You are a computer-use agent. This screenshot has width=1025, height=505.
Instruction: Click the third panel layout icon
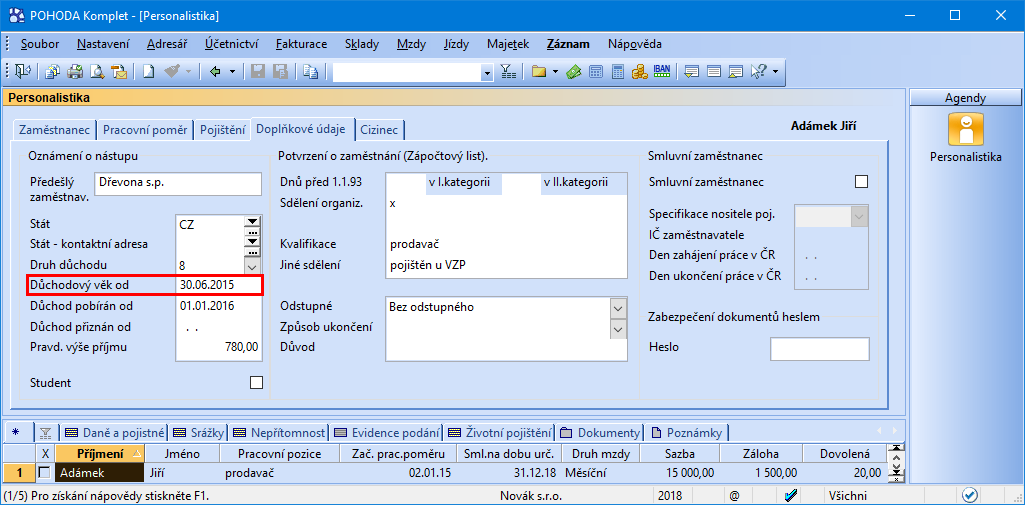(x=736, y=71)
